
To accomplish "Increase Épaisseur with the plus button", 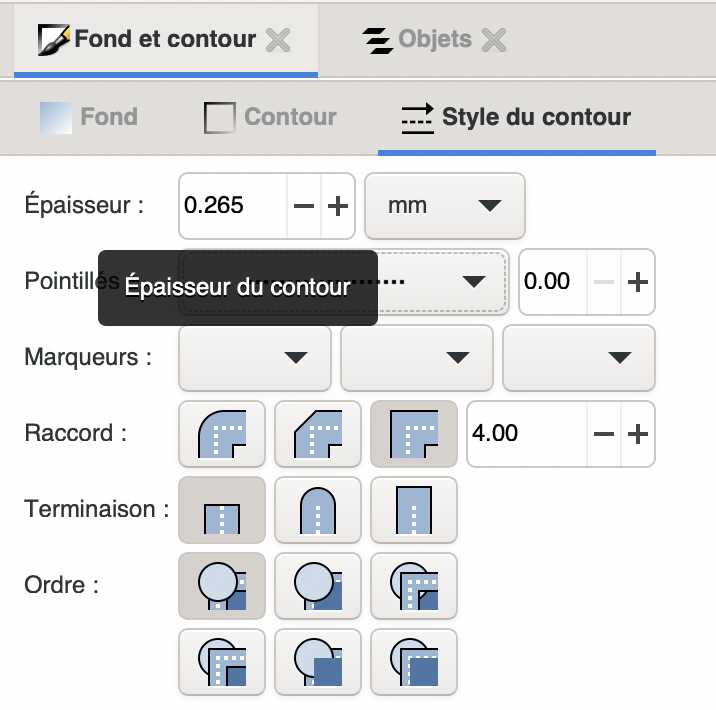I will click(x=338, y=206).
